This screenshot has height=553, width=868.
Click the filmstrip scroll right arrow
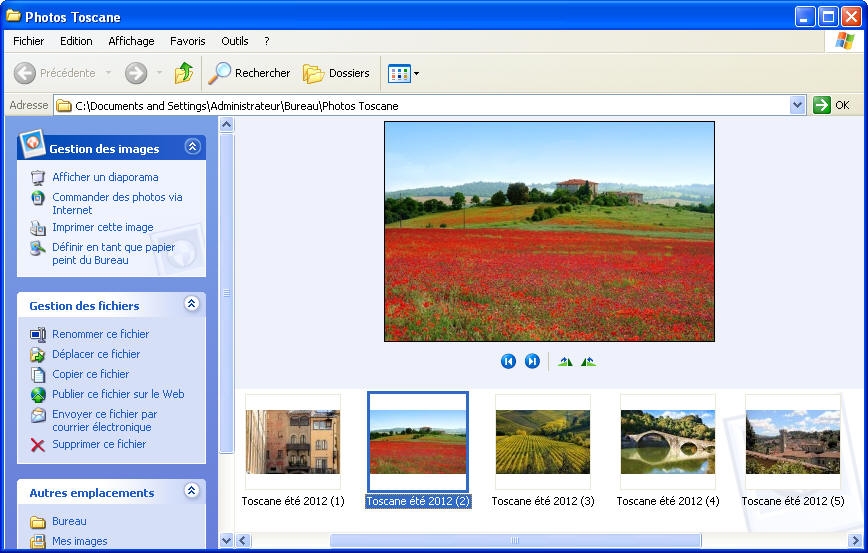coord(855,540)
